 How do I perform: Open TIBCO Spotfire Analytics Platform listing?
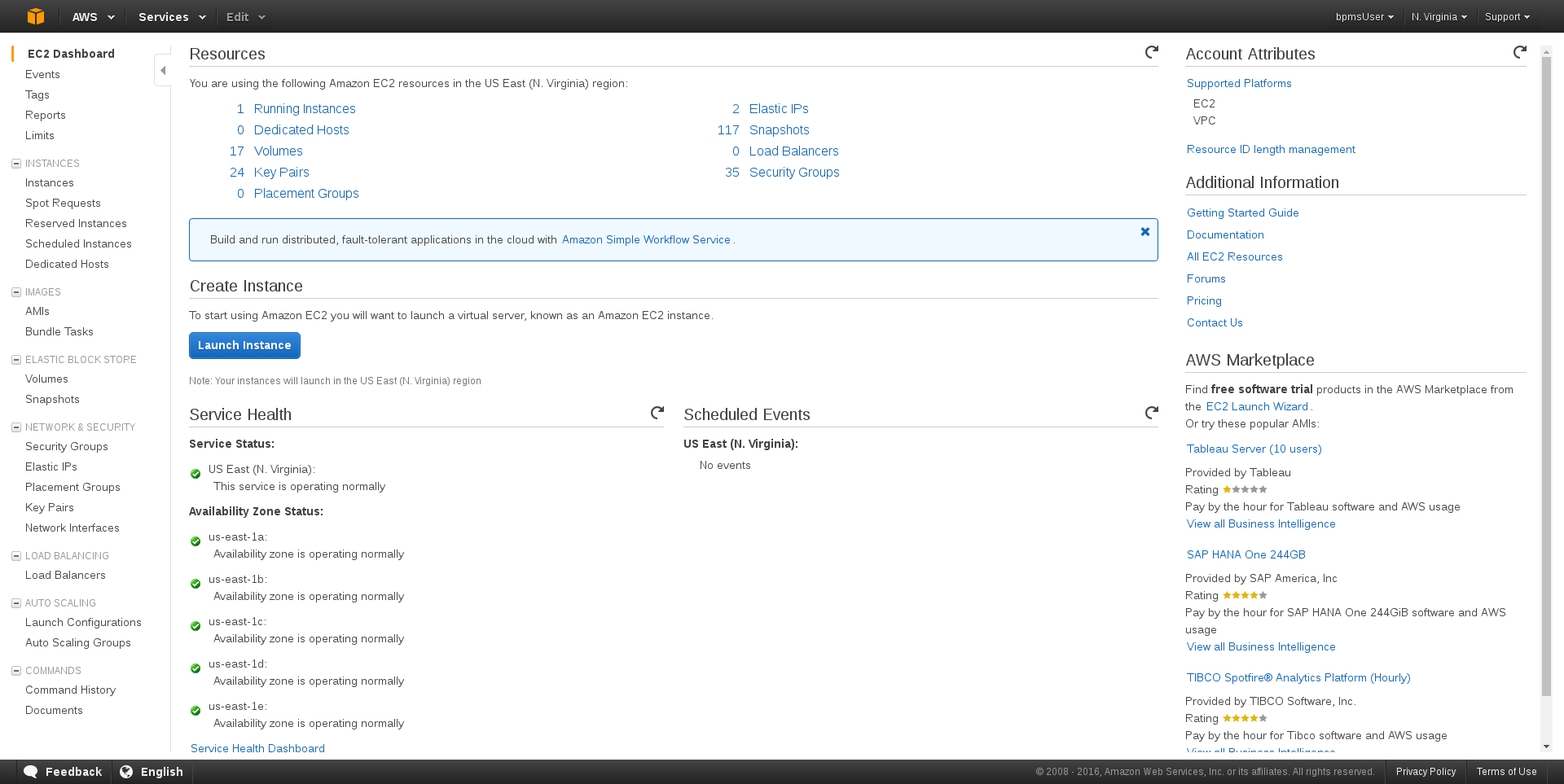coord(1298,677)
